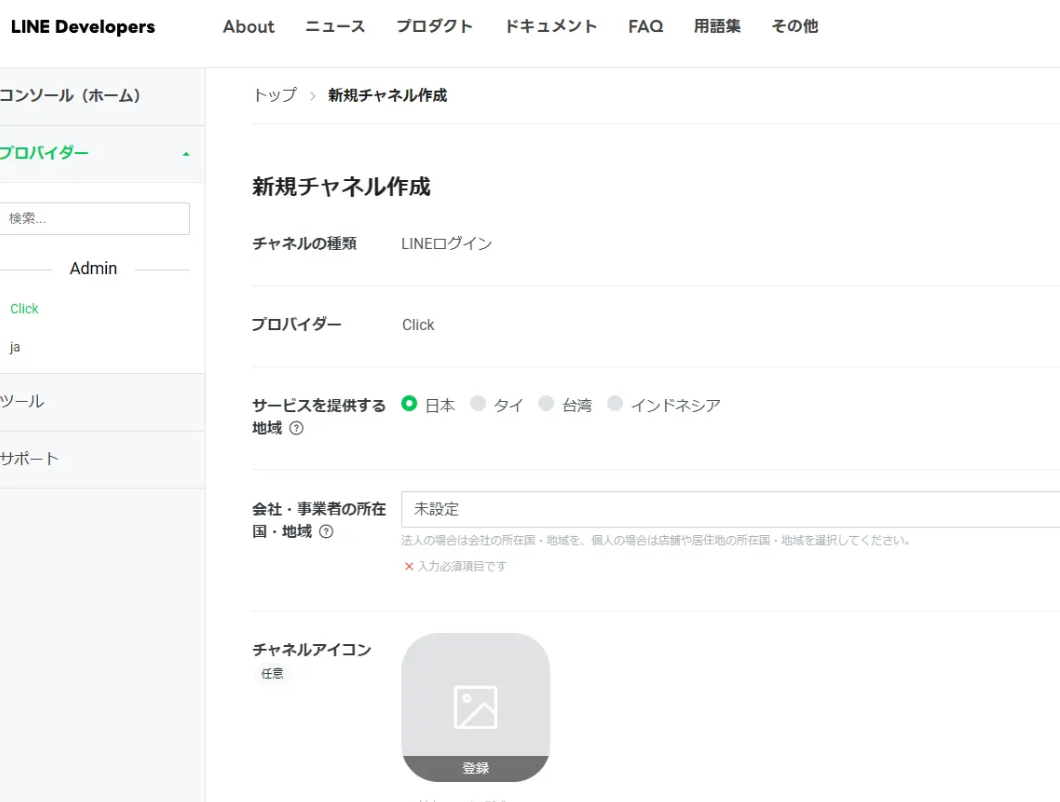Select the 台湾 region radio button
1060x802 pixels.
(546, 404)
